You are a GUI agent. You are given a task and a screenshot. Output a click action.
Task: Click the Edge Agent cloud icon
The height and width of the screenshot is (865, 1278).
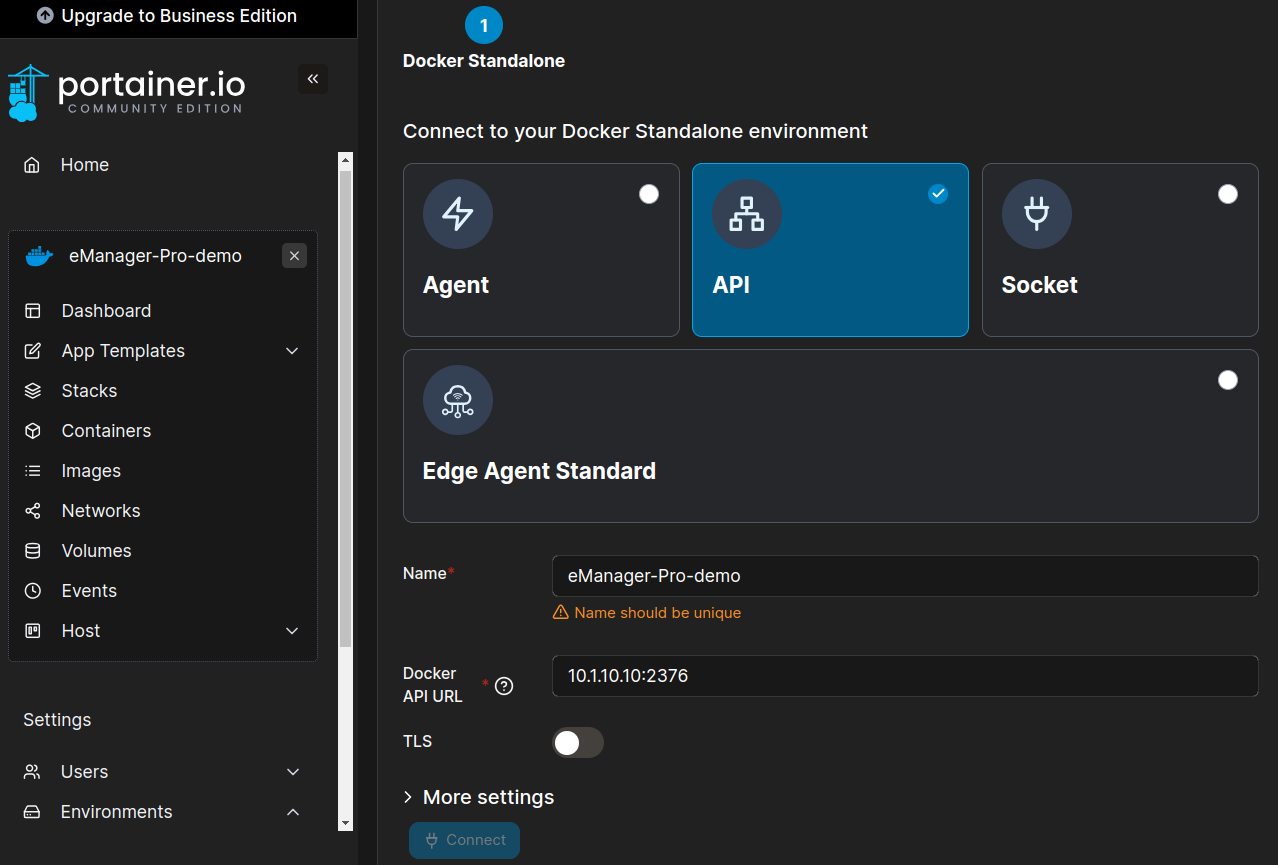[457, 400]
